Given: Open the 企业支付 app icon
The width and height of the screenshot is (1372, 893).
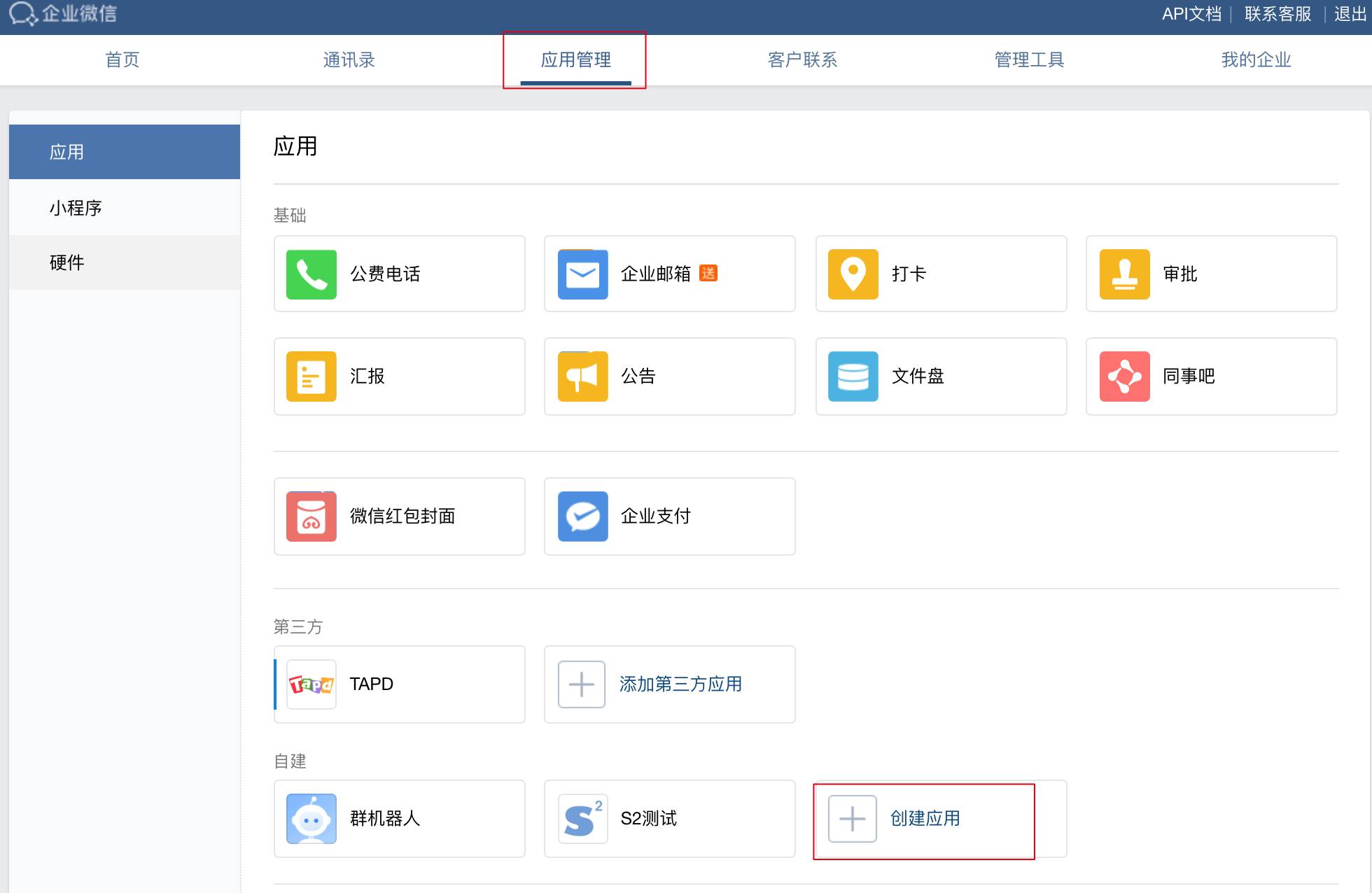Looking at the screenshot, I should pos(582,516).
